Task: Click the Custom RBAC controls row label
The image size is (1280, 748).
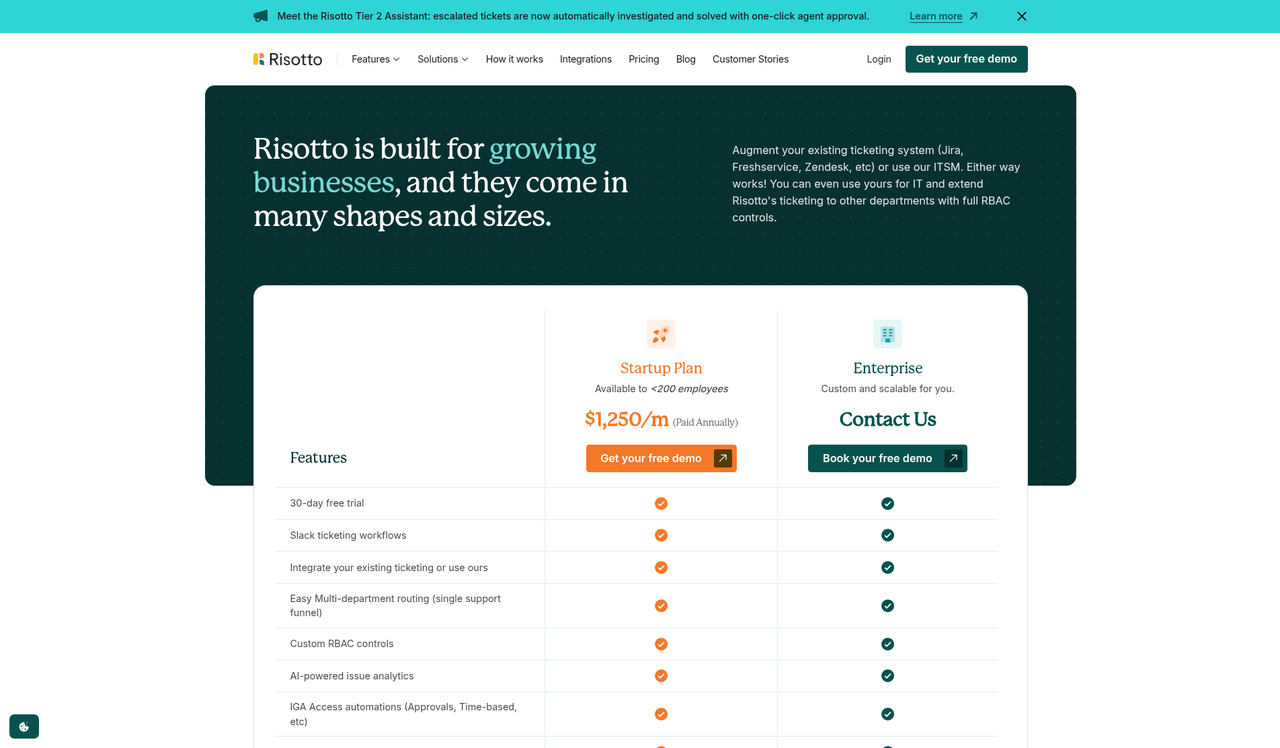Action: (342, 644)
